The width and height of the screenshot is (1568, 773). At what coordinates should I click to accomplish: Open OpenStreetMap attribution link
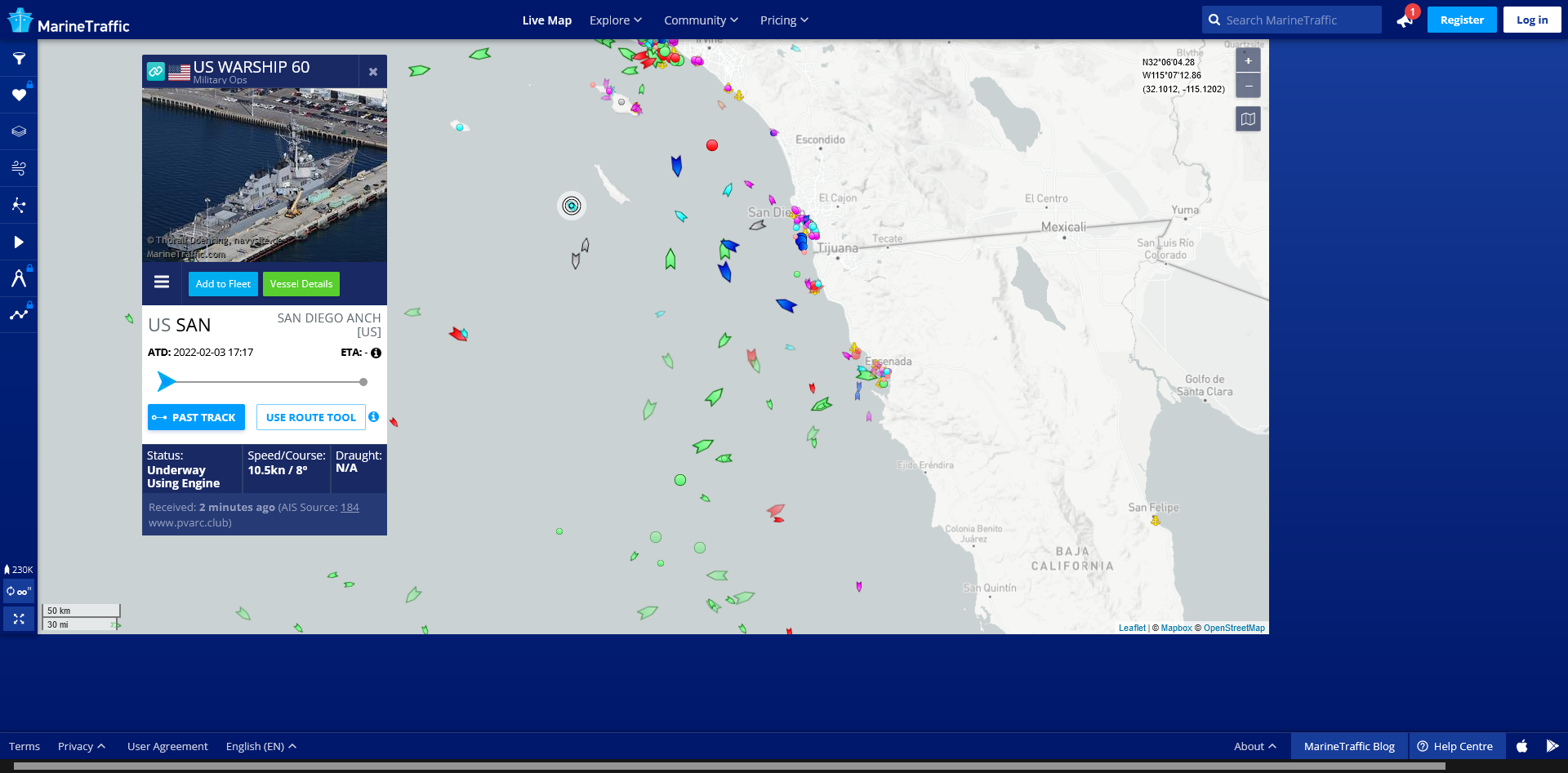pos(1234,628)
